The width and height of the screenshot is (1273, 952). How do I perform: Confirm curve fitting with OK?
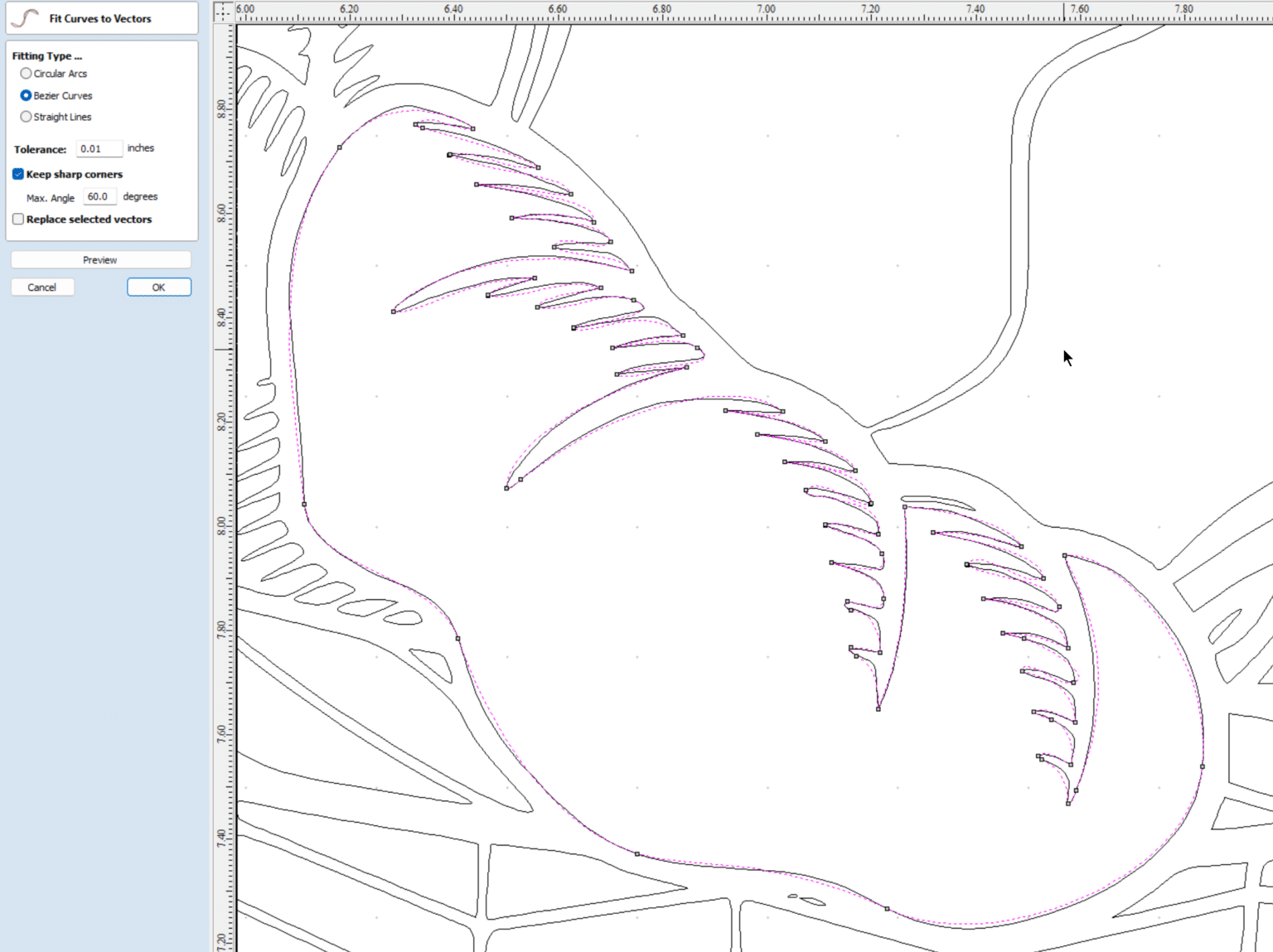(159, 288)
